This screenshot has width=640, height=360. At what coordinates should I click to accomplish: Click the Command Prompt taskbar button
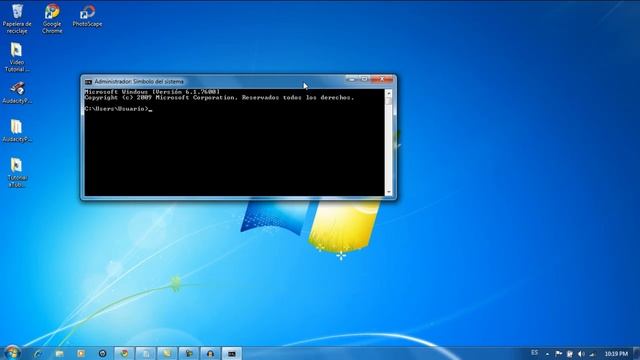(x=232, y=353)
